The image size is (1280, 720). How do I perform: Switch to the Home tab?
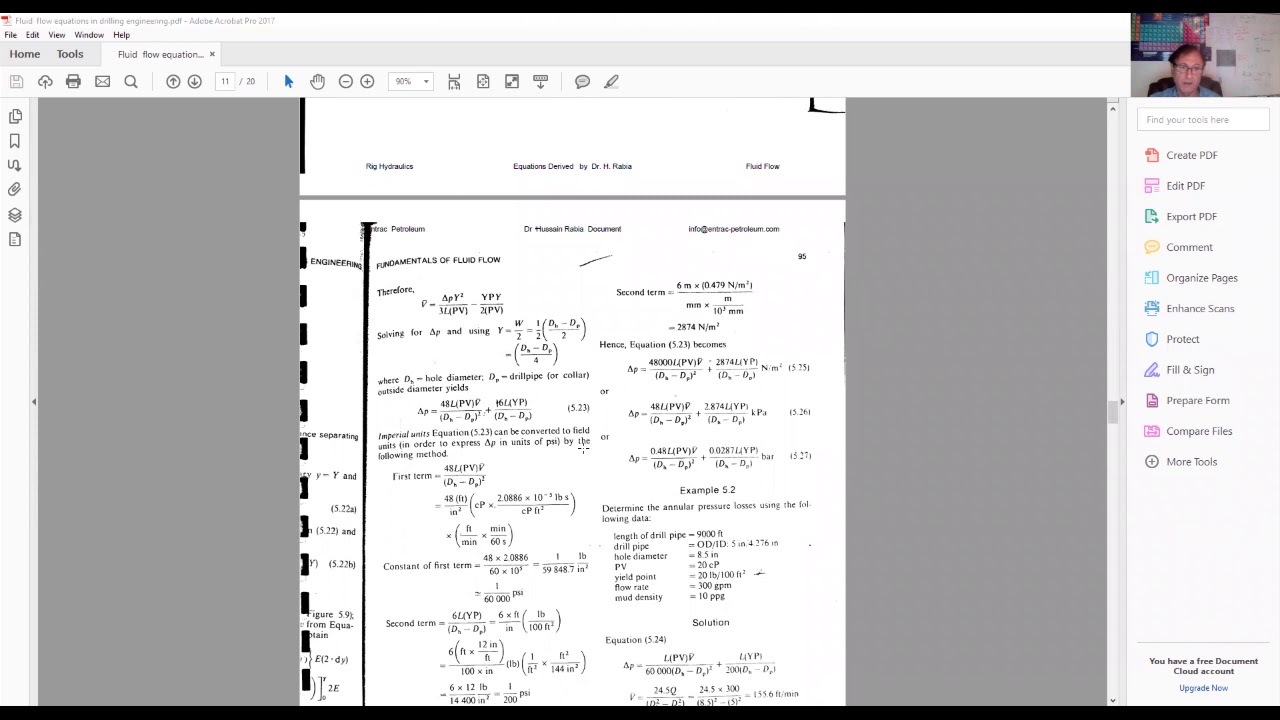[x=25, y=54]
